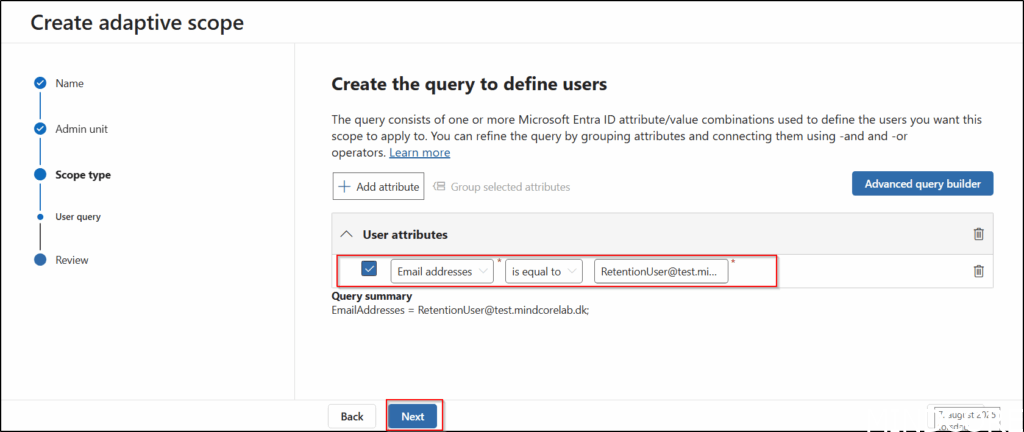Click the Admin unit step checkmark icon
Image resolution: width=1024 pixels, height=432 pixels.
coord(40,129)
